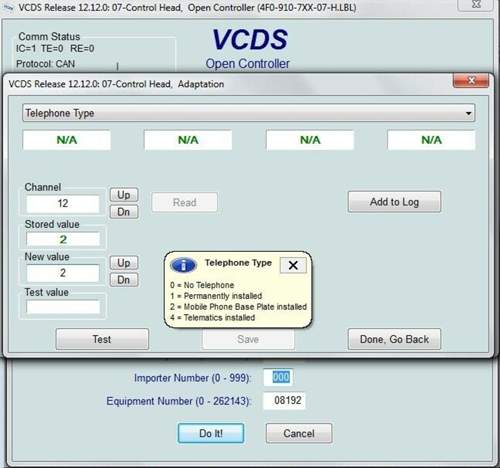
Task: Lower New value with Dn button
Action: click(124, 280)
